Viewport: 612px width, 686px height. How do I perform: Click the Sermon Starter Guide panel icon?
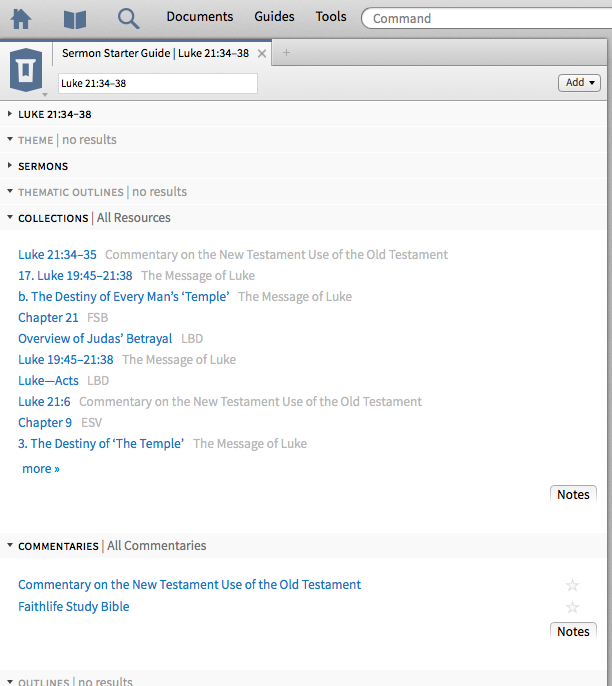tap(26, 70)
